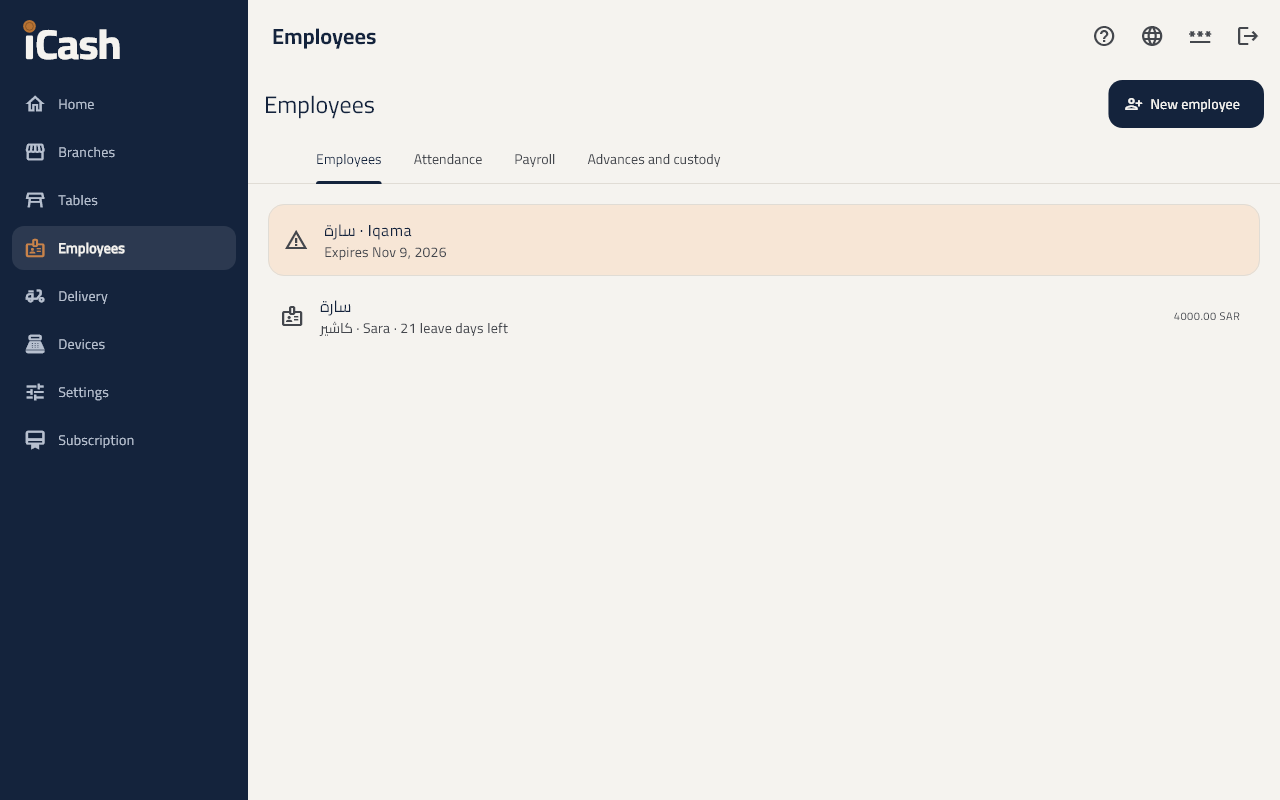The width and height of the screenshot is (1280, 800).
Task: Select the Employees label in the sidebar
Action: (x=91, y=248)
